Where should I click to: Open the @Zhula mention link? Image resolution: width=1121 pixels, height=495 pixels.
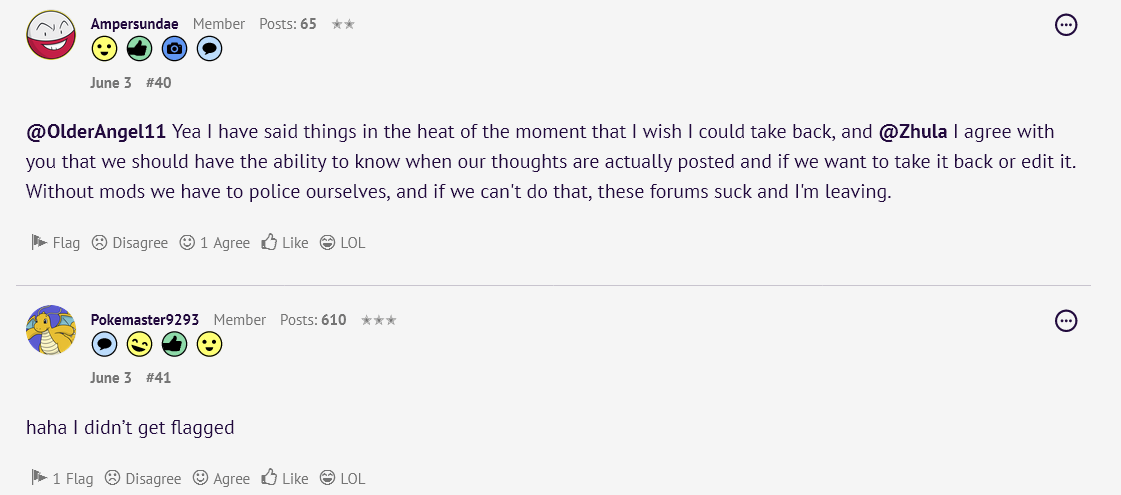pyautogui.click(x=913, y=132)
